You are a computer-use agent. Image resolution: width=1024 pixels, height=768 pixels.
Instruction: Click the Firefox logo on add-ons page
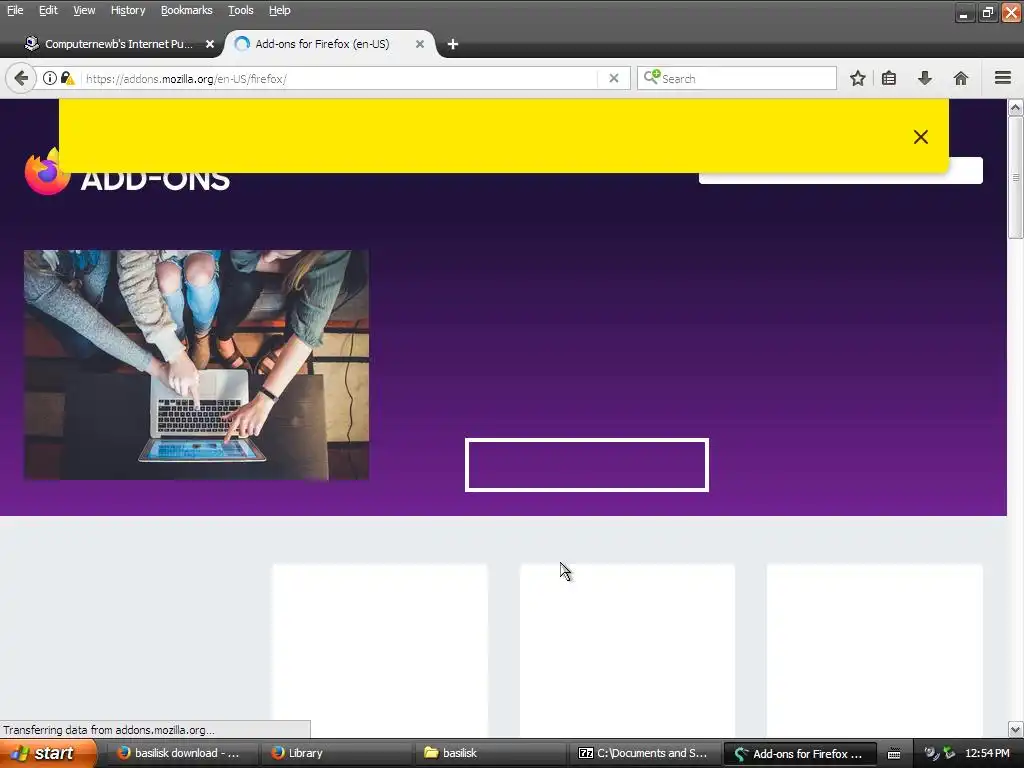point(47,172)
